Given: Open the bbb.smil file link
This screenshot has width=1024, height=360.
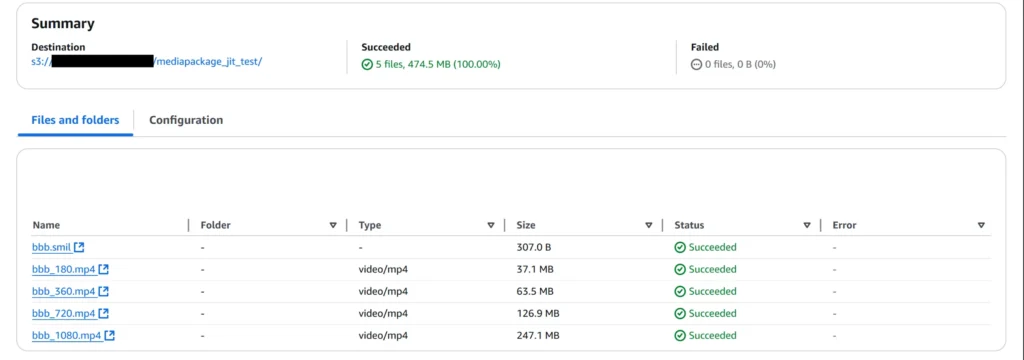Looking at the screenshot, I should click(52, 248).
